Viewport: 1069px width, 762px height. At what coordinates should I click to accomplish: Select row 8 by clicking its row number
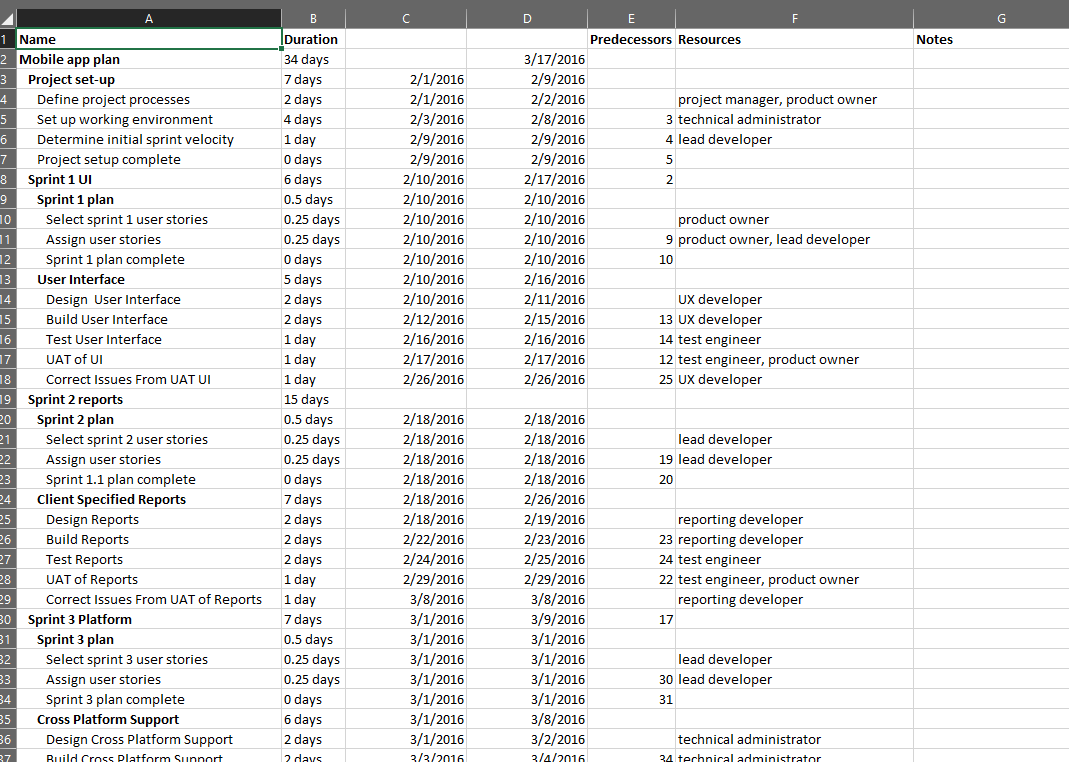8,179
